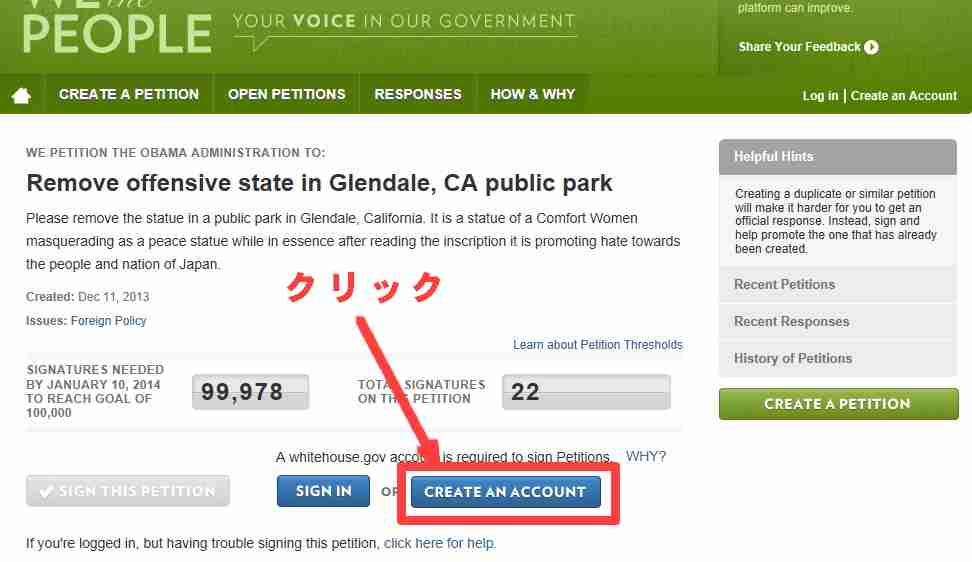Viewport: 972px width, 562px height.
Task: Open the click here for help link
Action: tap(440, 543)
